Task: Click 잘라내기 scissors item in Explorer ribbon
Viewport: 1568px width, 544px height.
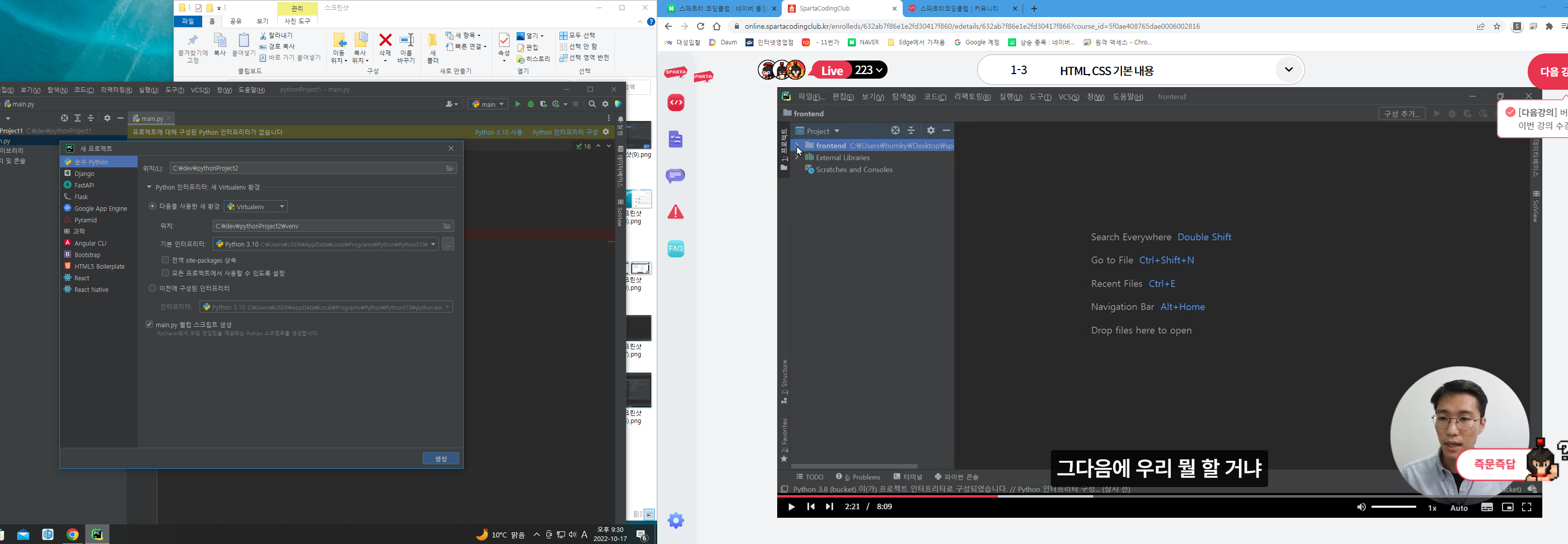Action: click(276, 35)
